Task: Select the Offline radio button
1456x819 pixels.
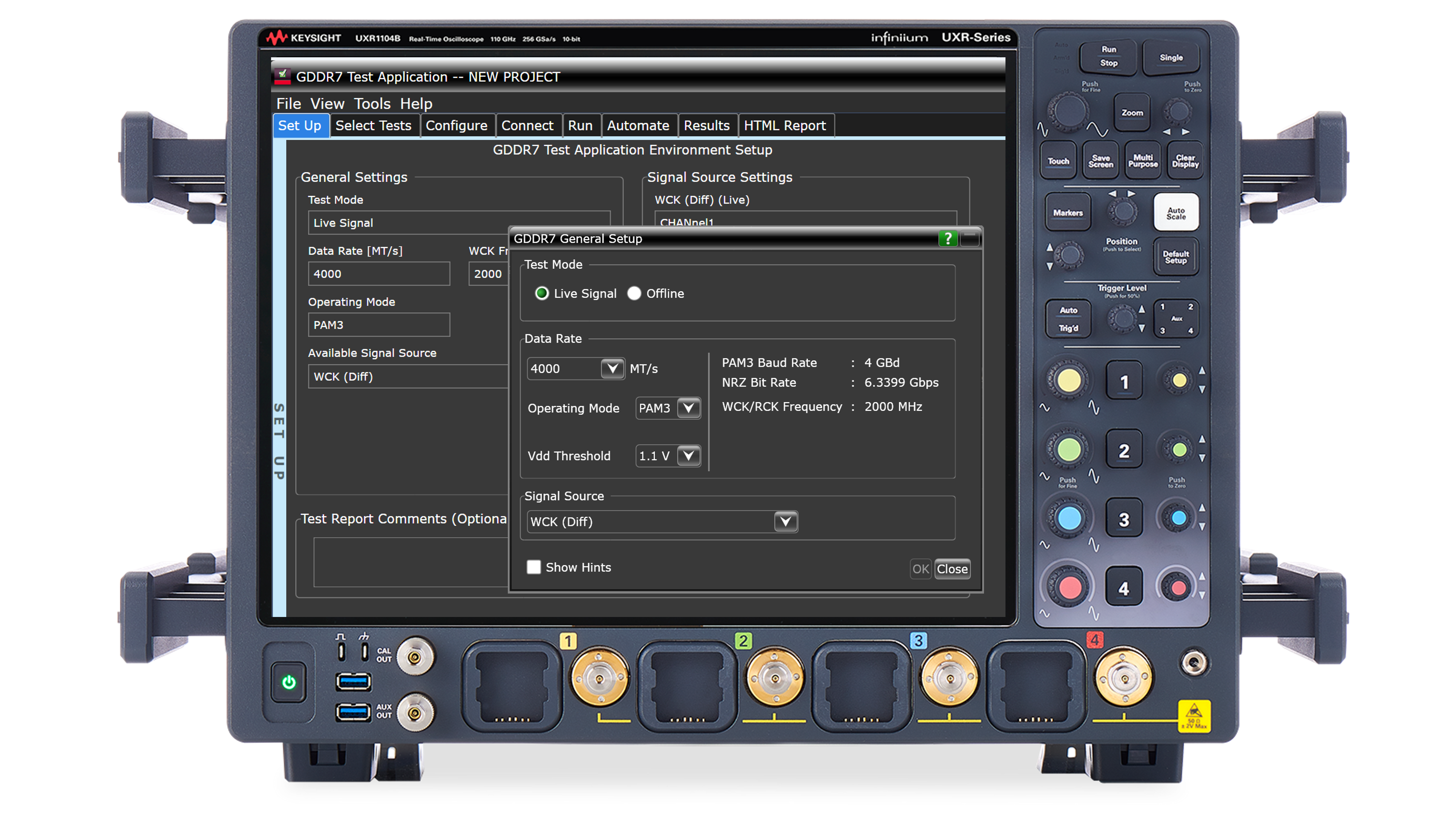Action: coord(634,293)
